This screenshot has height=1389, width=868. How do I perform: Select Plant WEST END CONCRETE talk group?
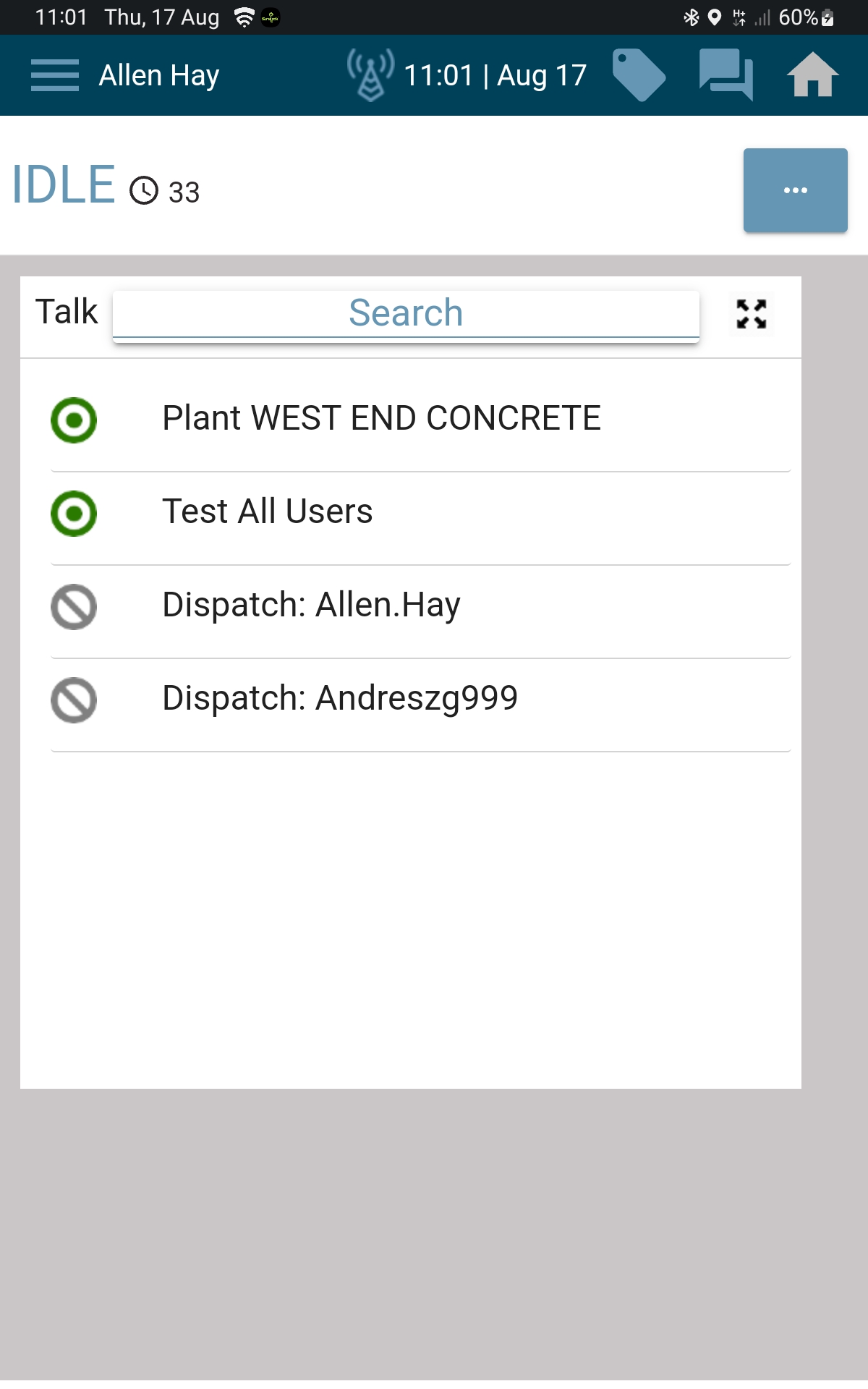coord(381,418)
